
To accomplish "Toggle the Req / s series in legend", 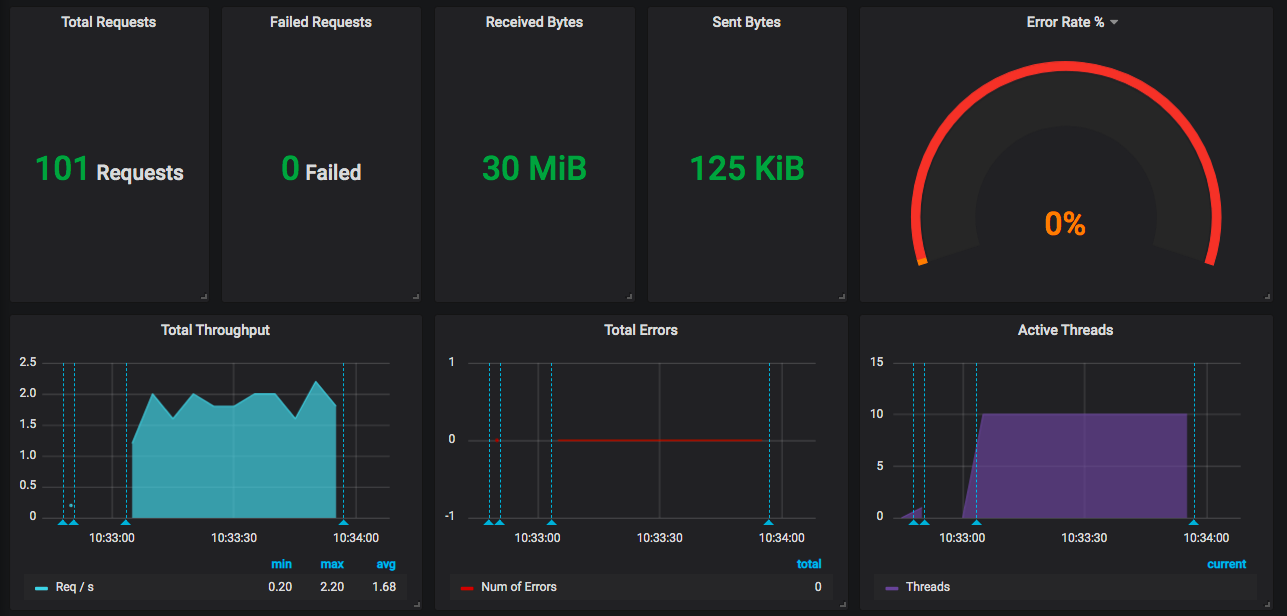I will coord(75,587).
